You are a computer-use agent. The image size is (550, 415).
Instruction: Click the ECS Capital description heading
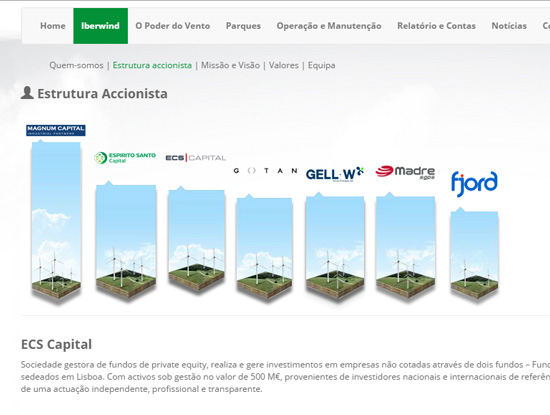(x=56, y=344)
